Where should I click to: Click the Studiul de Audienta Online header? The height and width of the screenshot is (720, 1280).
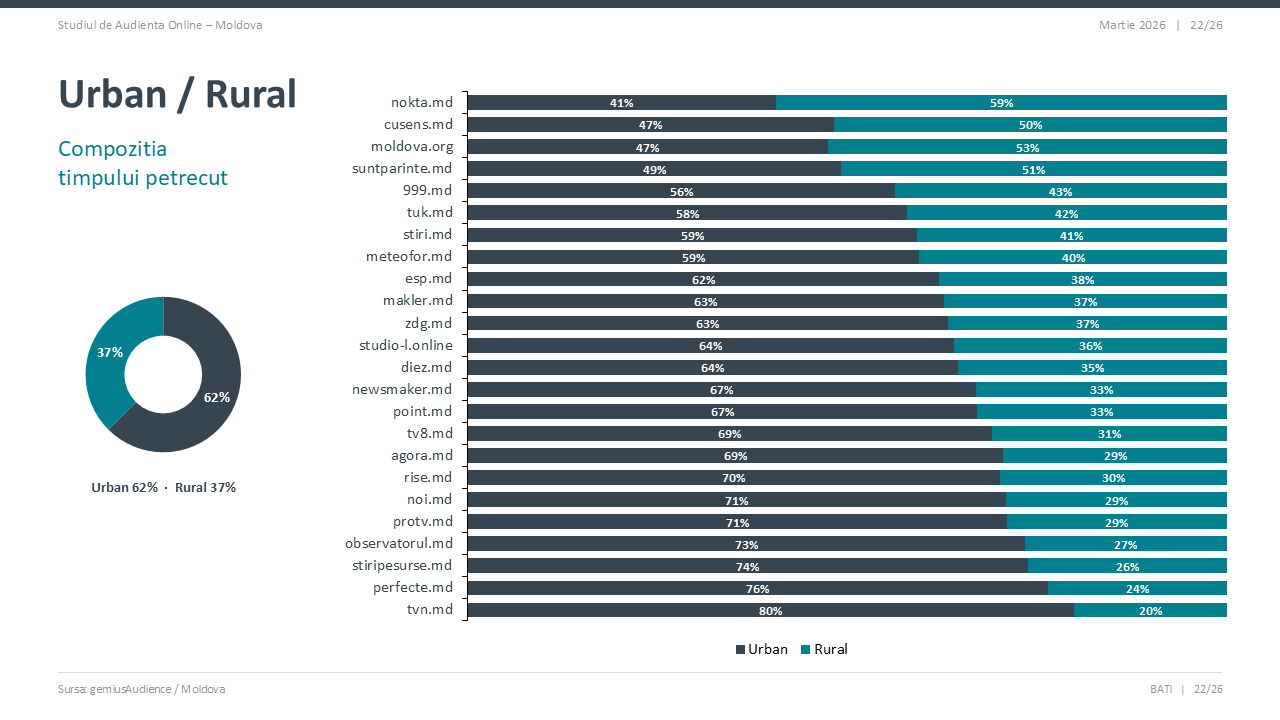point(160,25)
